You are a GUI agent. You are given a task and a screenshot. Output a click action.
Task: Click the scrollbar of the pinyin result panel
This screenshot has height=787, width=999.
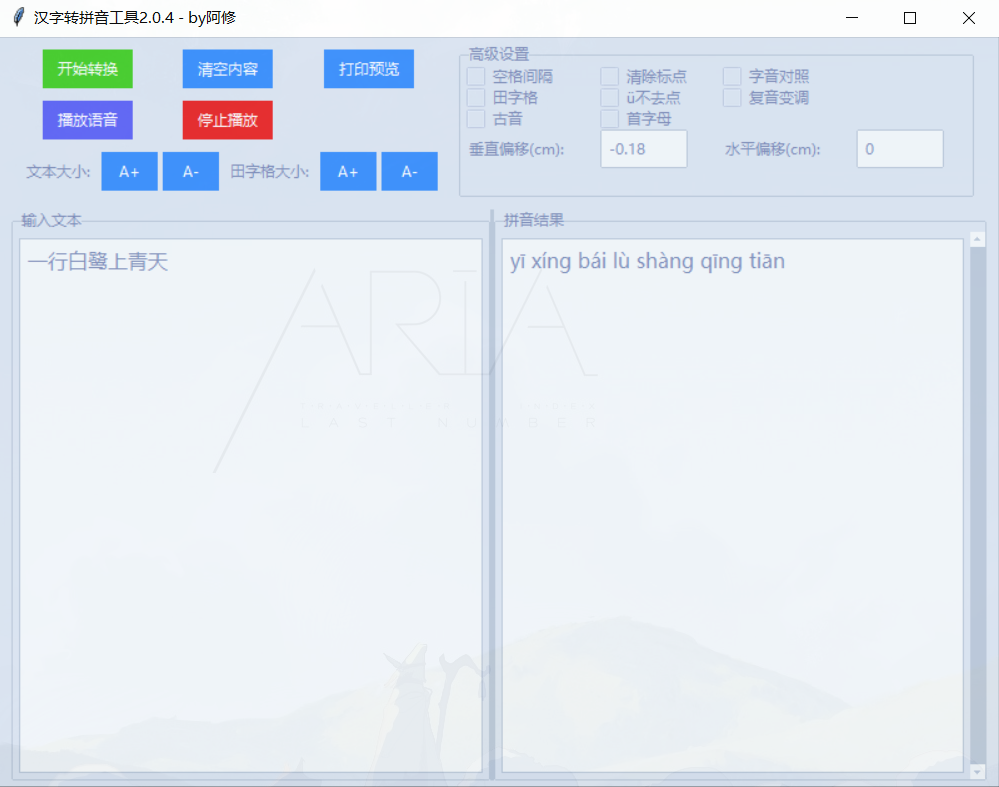(975, 500)
